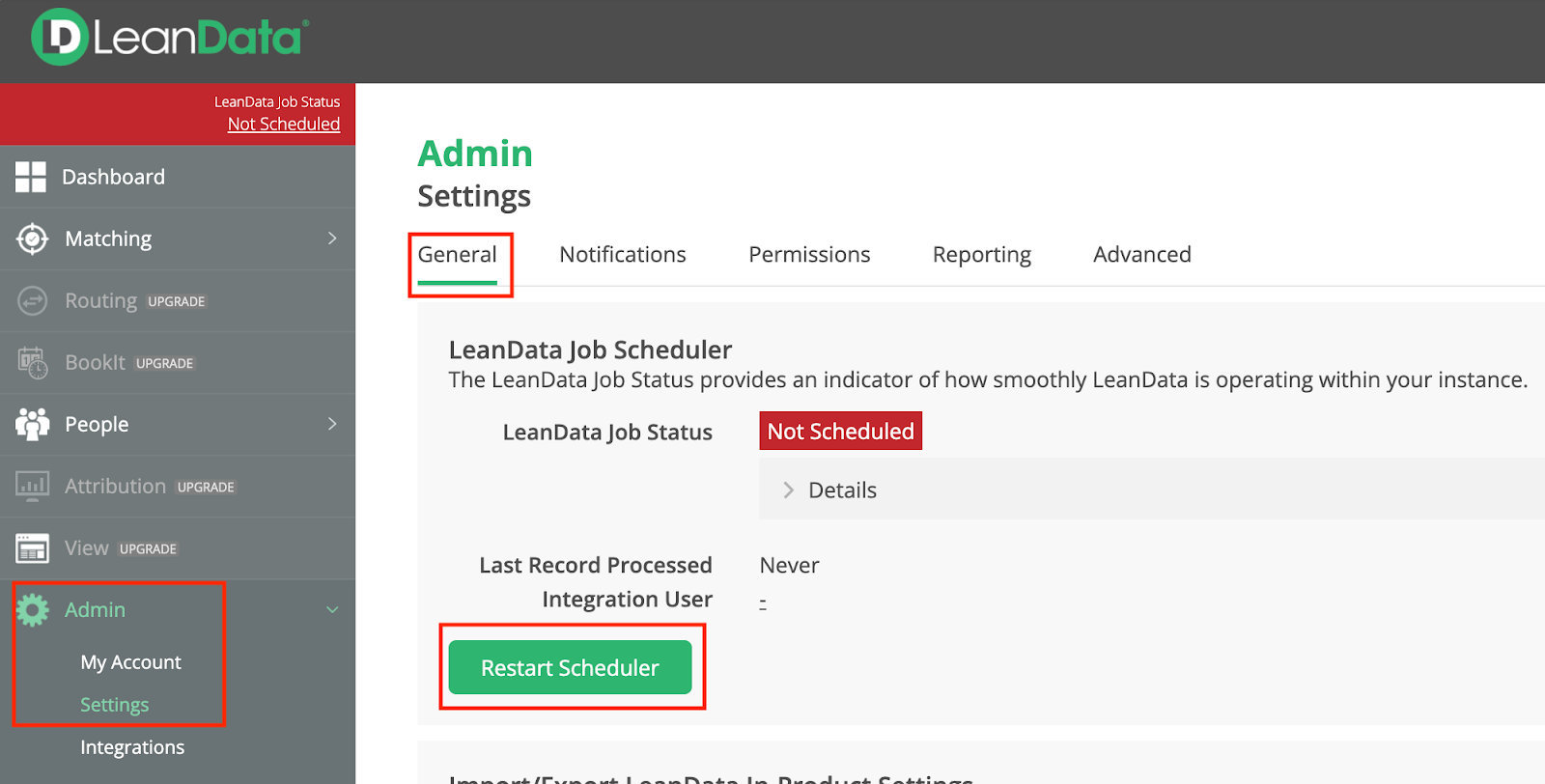This screenshot has width=1545, height=784.
Task: Expand the Matching submenu chevron
Action: 332,238
